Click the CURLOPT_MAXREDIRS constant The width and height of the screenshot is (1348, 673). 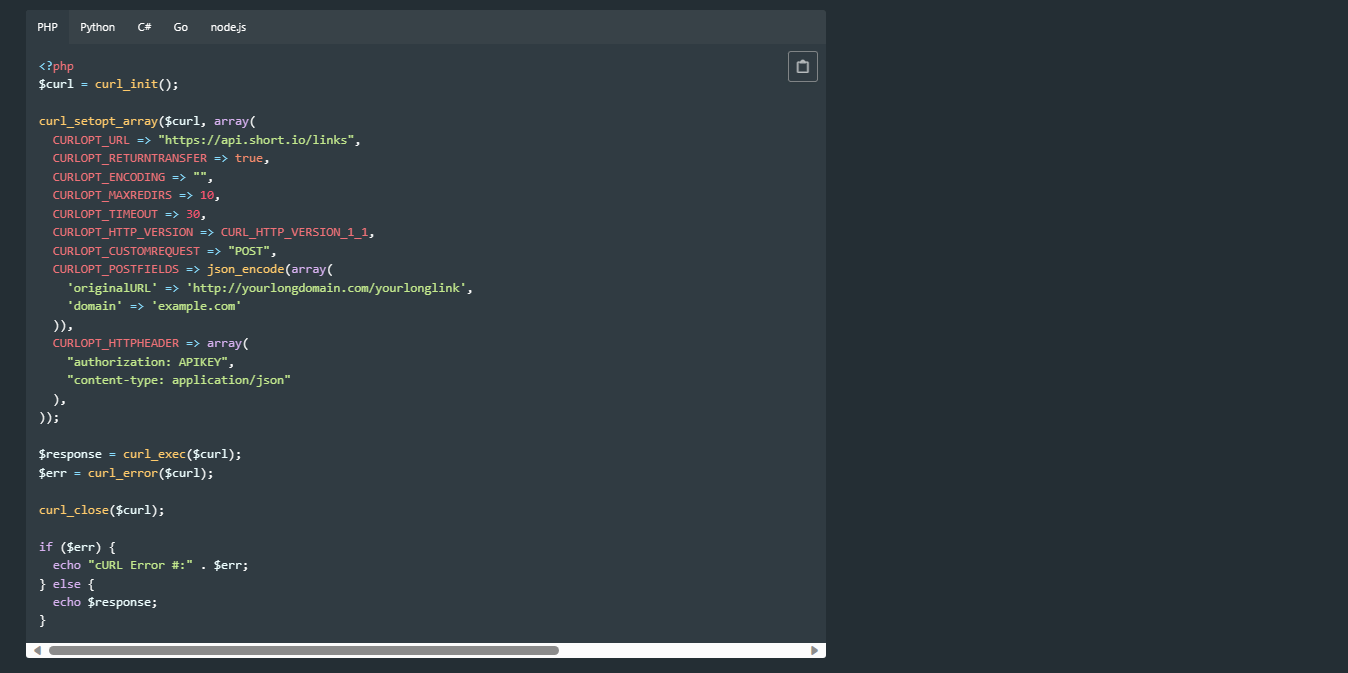pyautogui.click(x=112, y=195)
